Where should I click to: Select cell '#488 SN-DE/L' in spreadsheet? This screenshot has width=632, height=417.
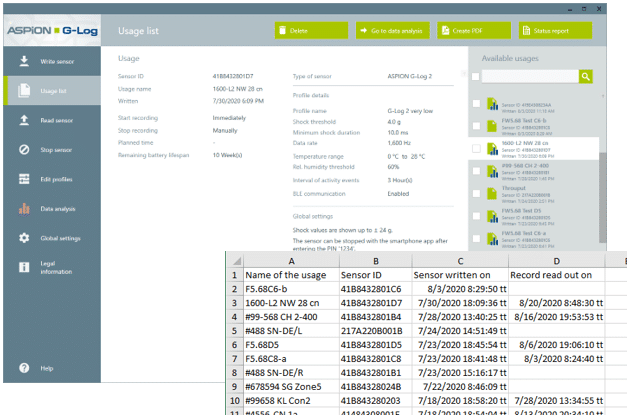click(291, 331)
